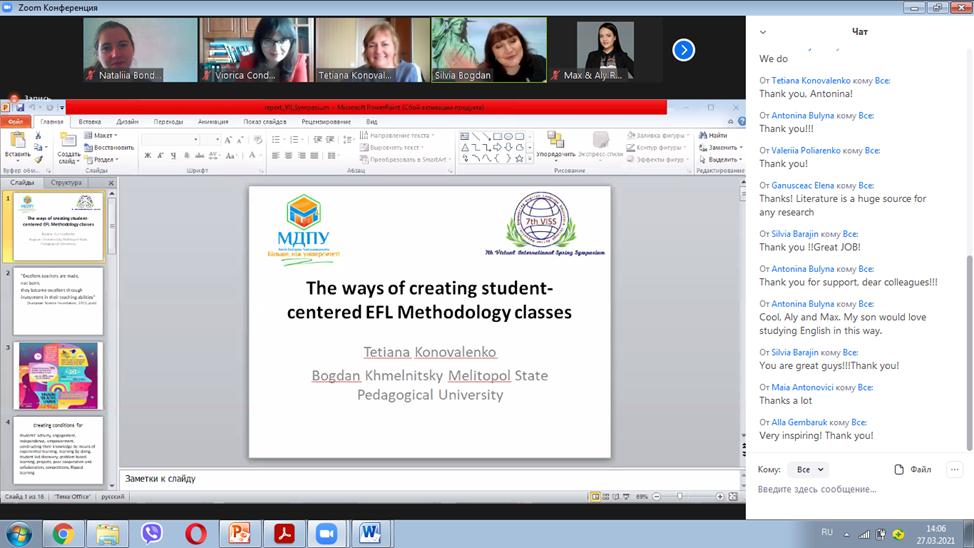Expand the Кому recipient dropdown set to Все
The image size is (974, 548).
tap(807, 469)
